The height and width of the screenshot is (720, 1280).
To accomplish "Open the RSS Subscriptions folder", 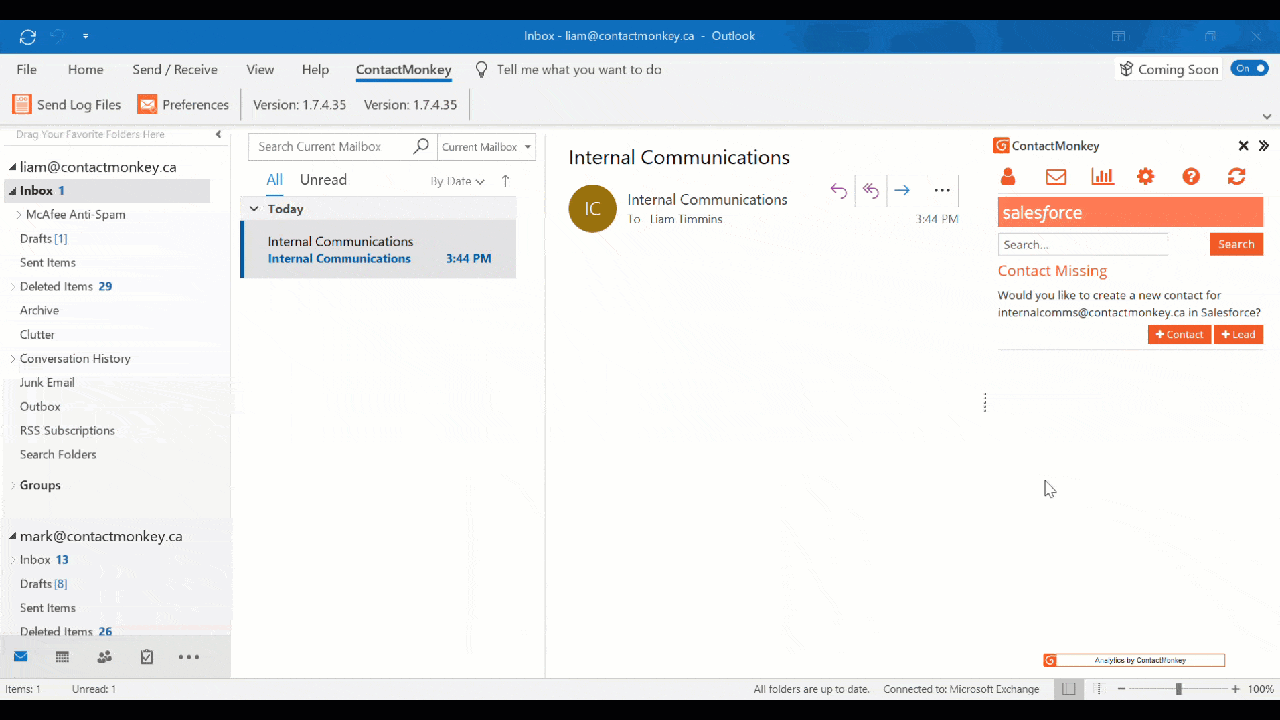I will click(x=67, y=431).
